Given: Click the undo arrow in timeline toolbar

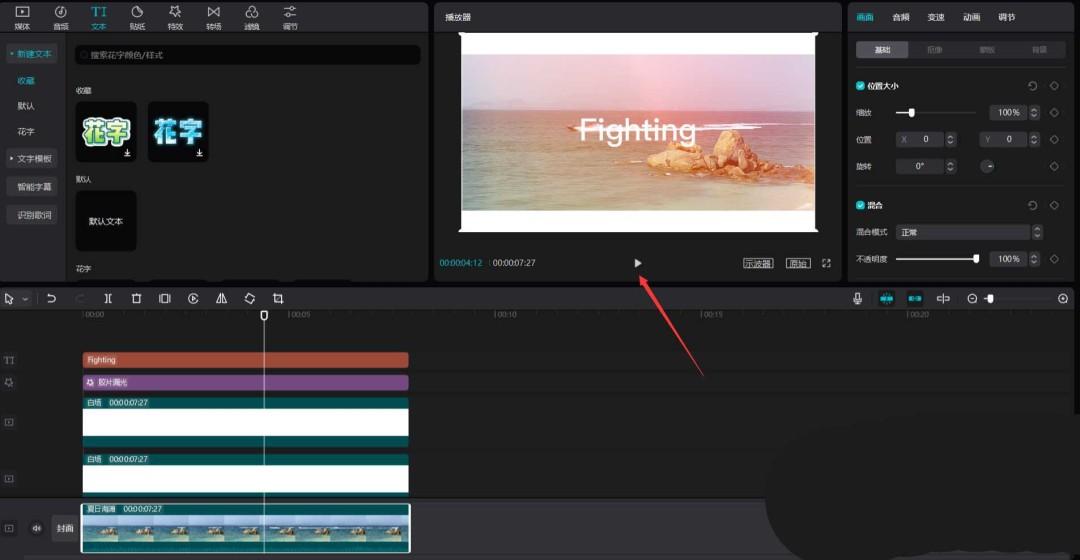Looking at the screenshot, I should click(51, 299).
